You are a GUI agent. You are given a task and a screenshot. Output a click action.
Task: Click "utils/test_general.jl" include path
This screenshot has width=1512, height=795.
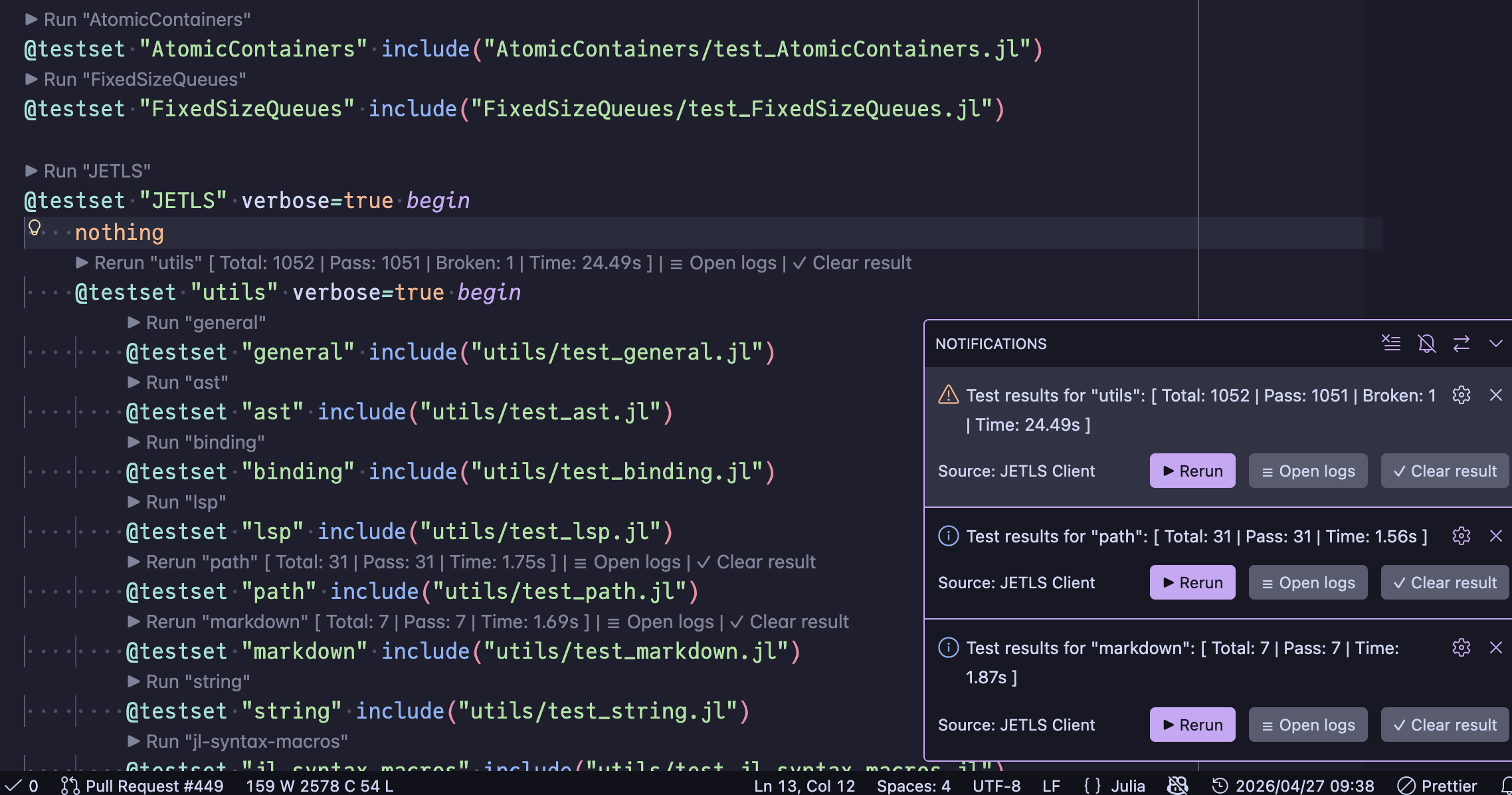tap(616, 352)
